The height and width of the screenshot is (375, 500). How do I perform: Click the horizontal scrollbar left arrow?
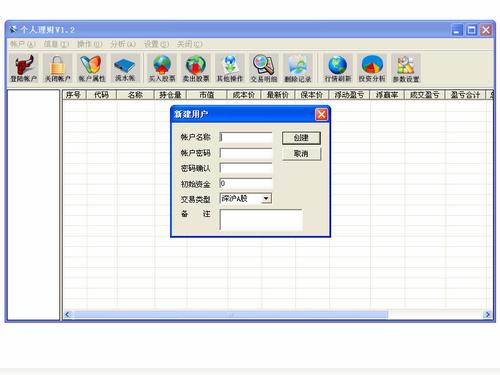[68, 314]
